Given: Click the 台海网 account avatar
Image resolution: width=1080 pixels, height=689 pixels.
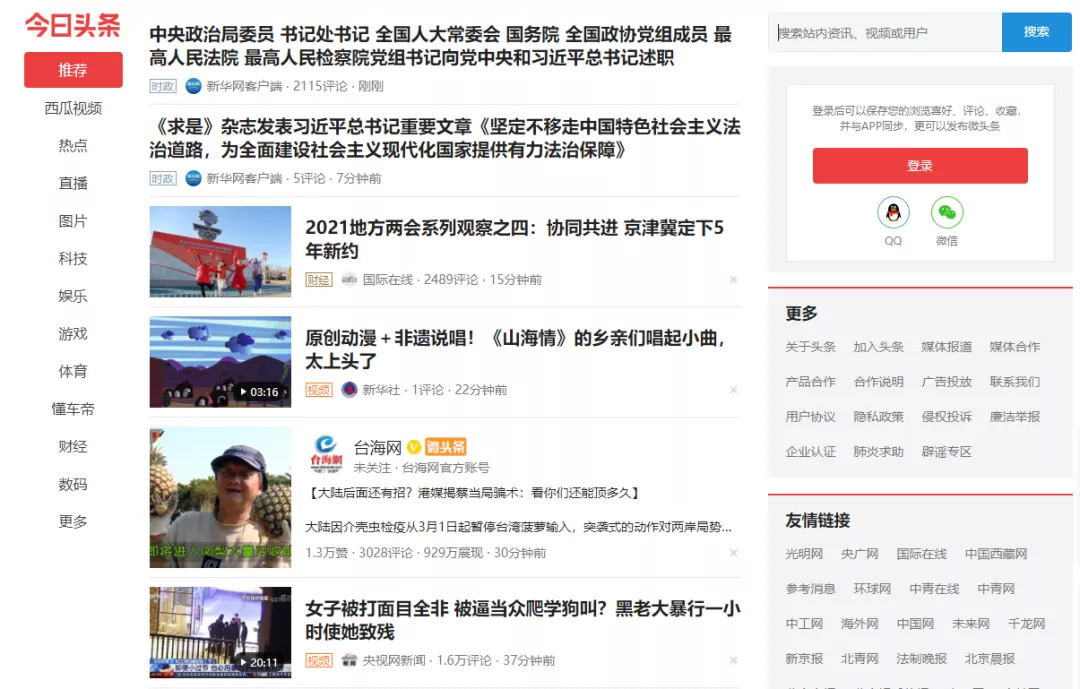Looking at the screenshot, I should (x=326, y=453).
